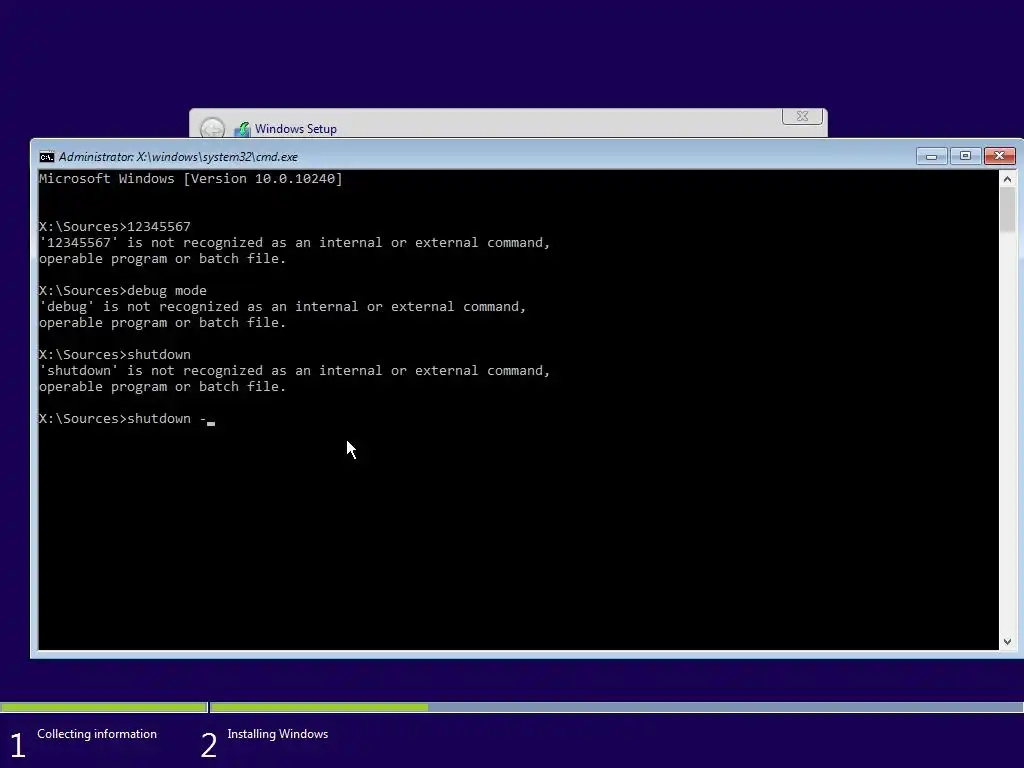Click the 'debug' is not recognized line
Screen dimensions: 1024x768
[283, 307]
